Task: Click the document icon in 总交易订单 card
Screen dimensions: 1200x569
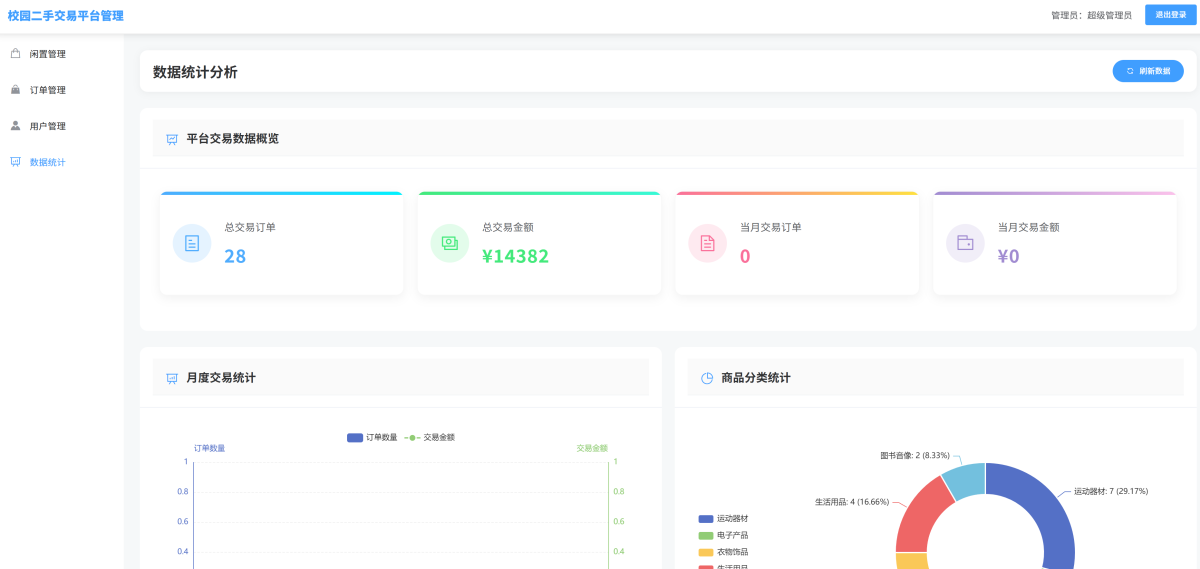Action: [x=192, y=243]
